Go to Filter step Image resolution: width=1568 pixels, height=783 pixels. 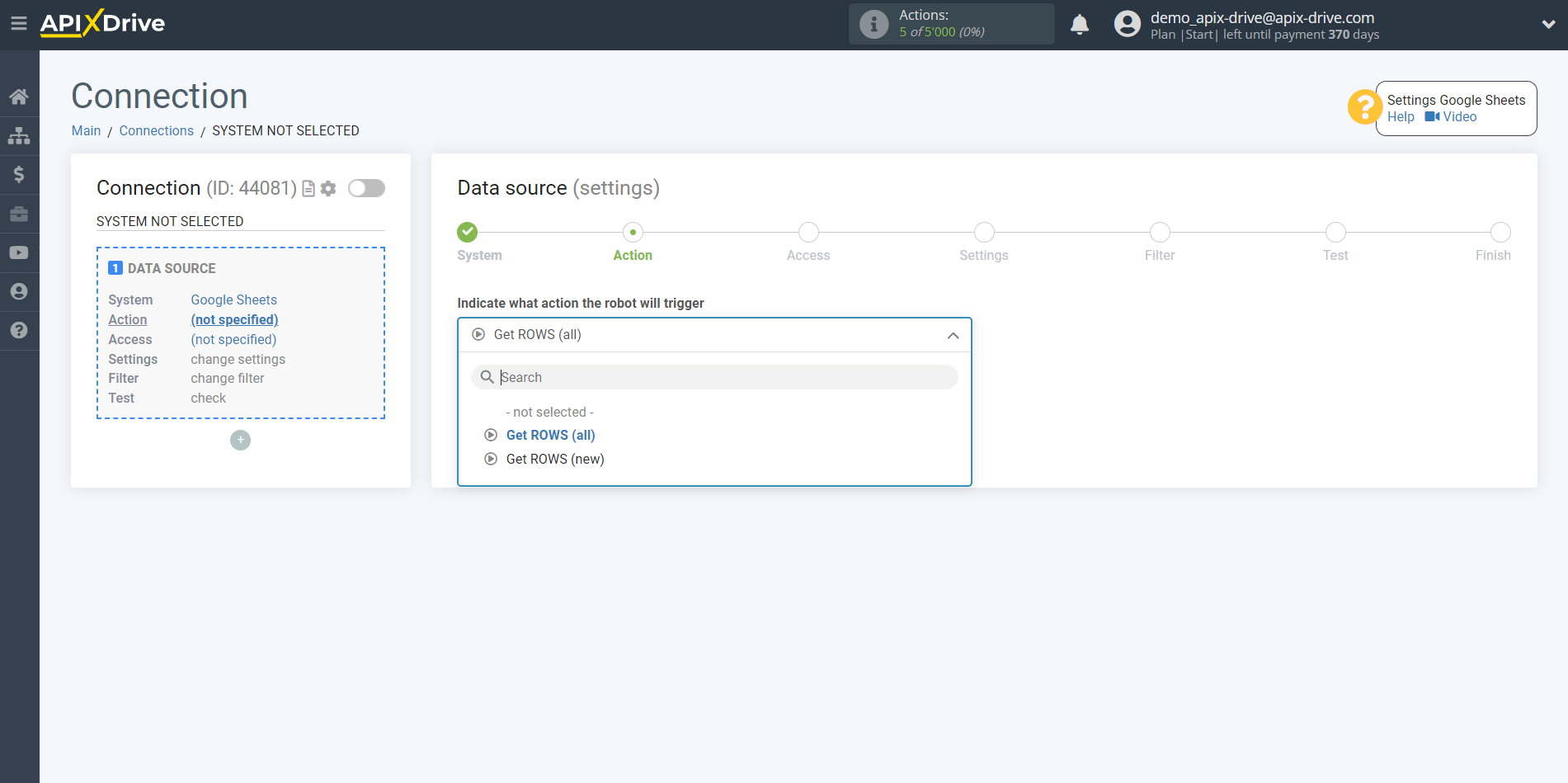point(1160,233)
